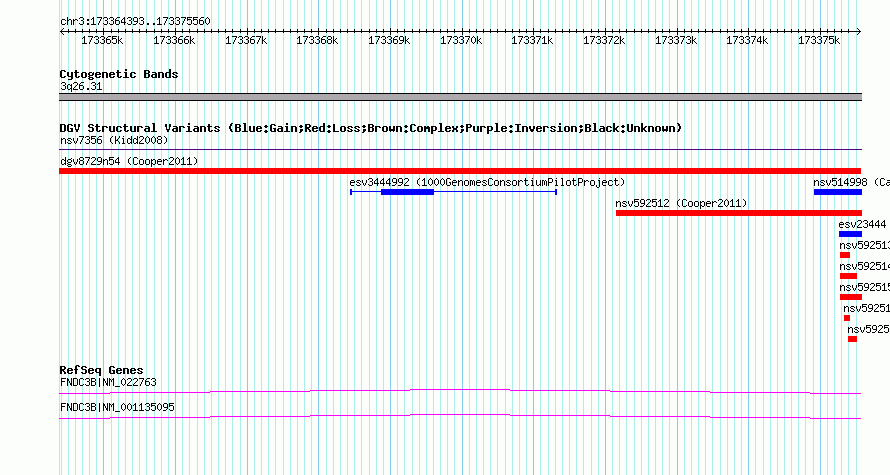
Task: Select the blue nsv514998 gain bar
Action: 838,192
